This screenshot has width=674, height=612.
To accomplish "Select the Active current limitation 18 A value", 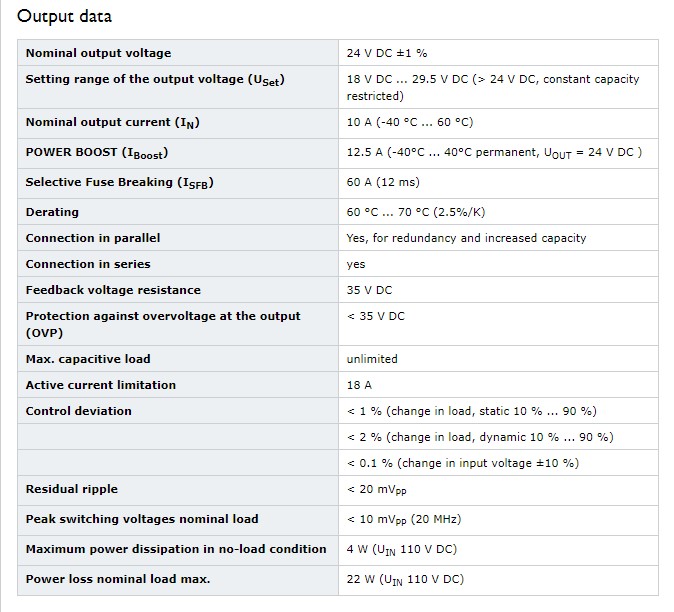I will click(359, 385).
